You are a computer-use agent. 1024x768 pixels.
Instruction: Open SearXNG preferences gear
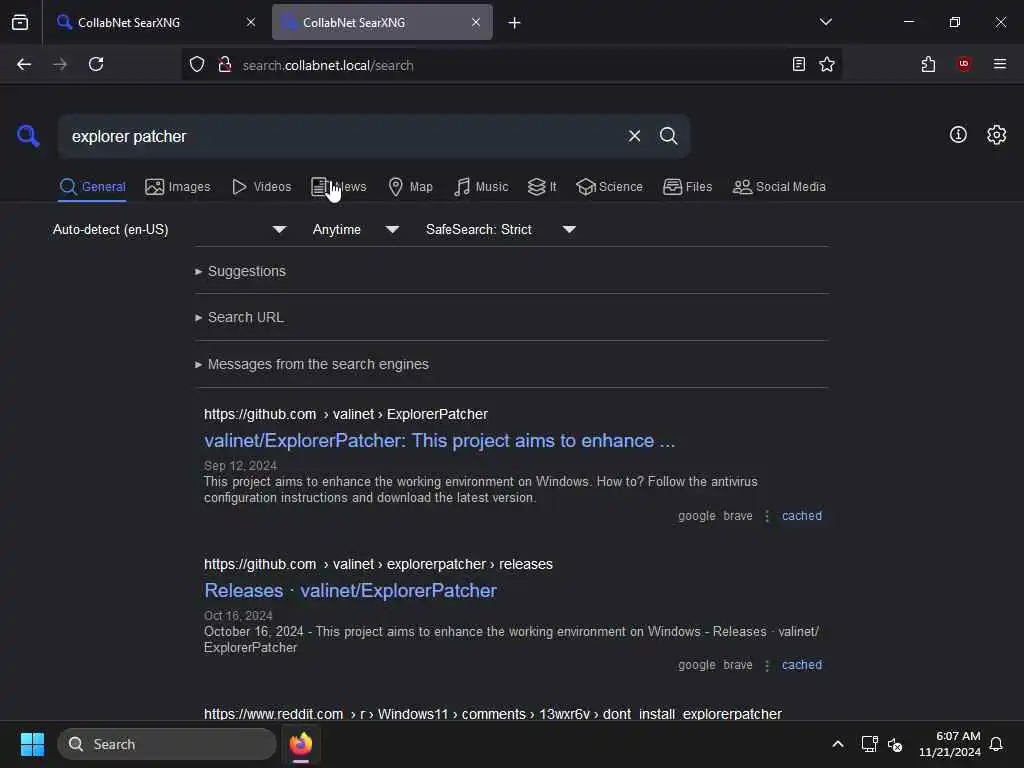point(996,135)
